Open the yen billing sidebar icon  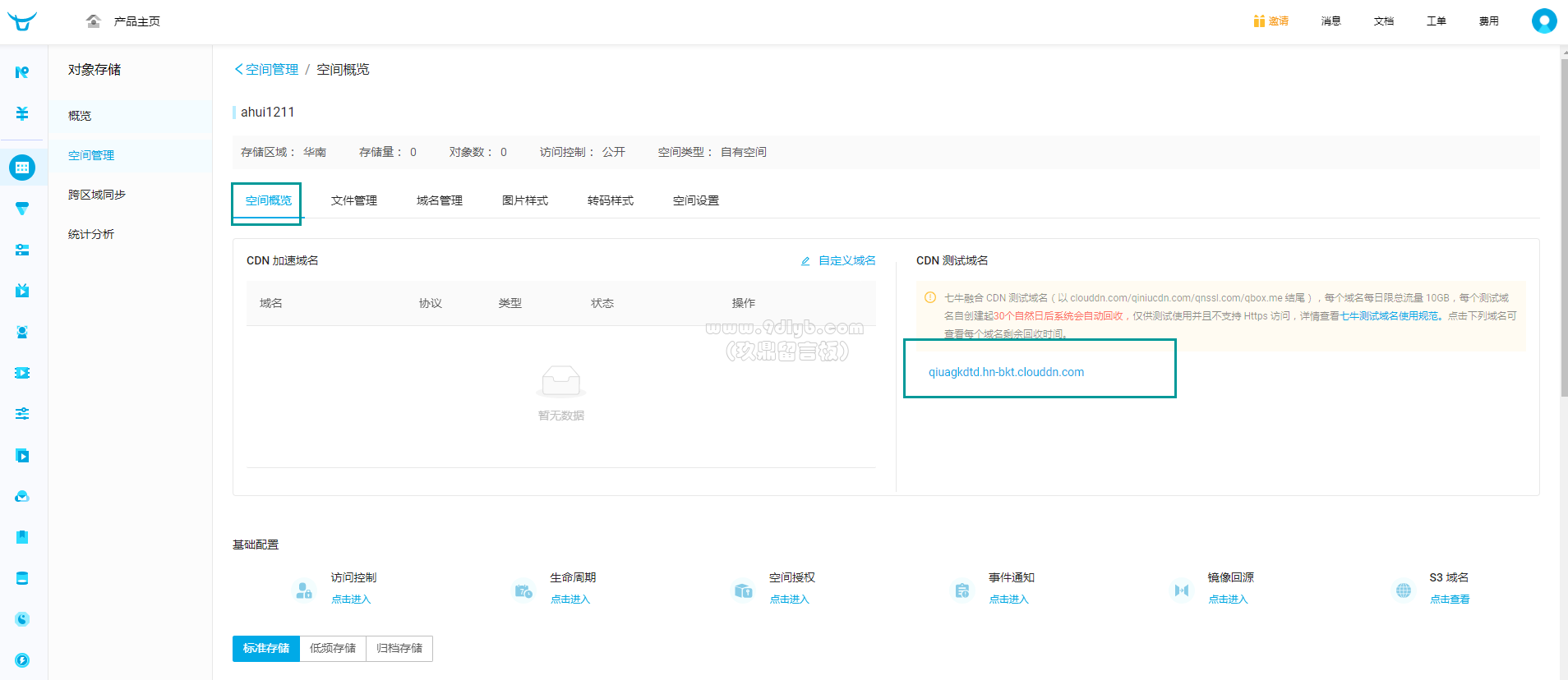(x=22, y=113)
